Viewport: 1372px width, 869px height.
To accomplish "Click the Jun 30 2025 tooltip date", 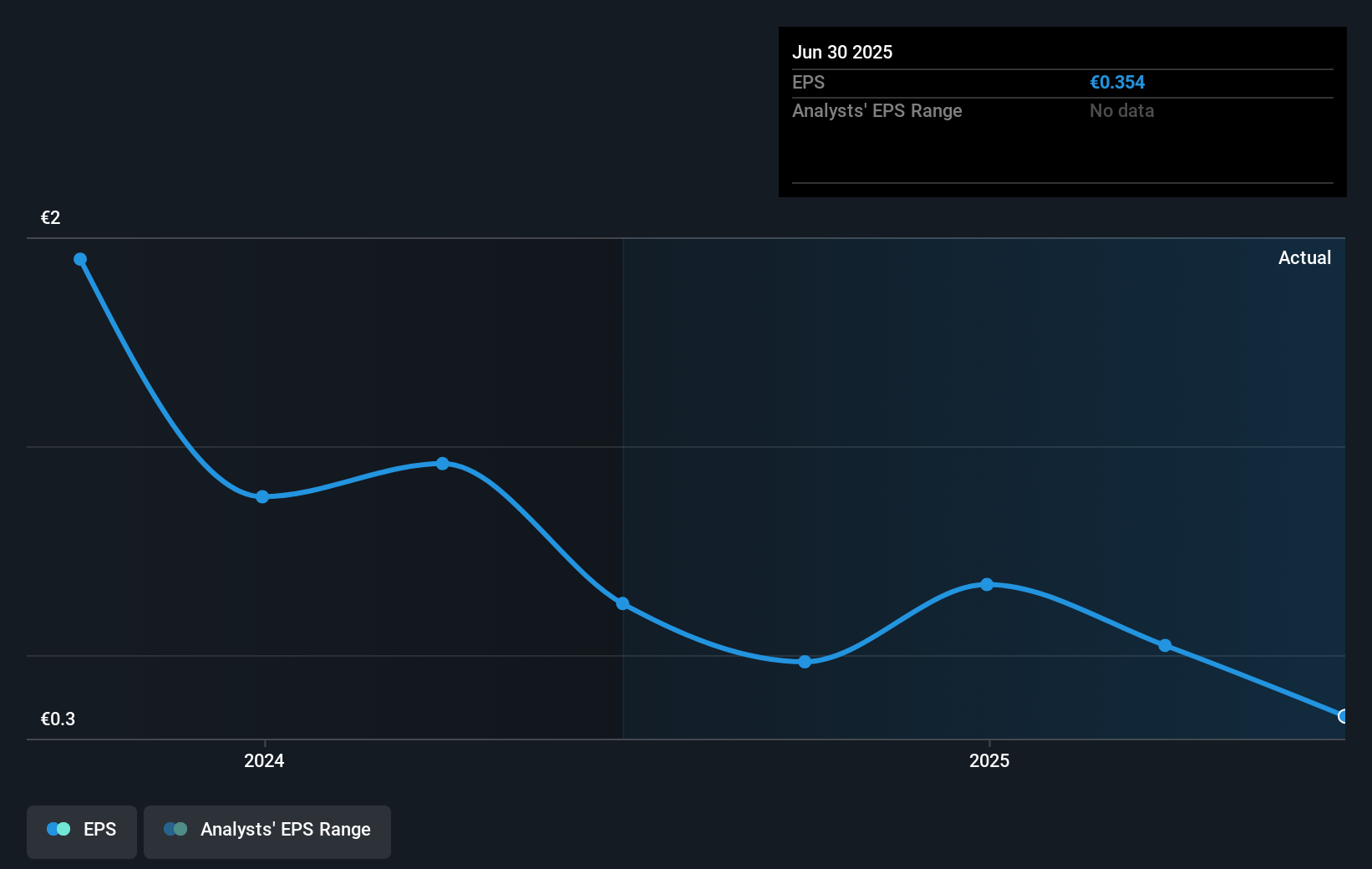I will pos(842,52).
